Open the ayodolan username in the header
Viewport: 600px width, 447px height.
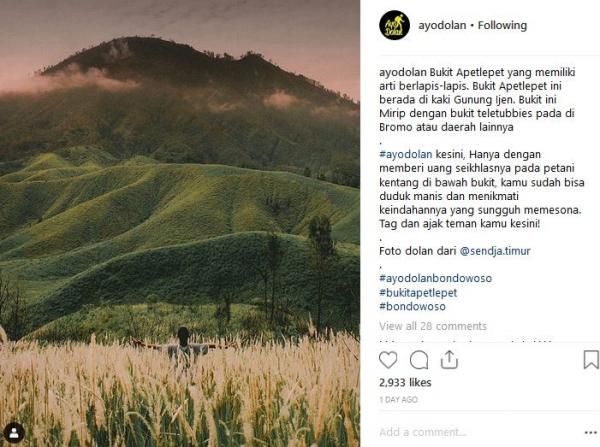coord(442,25)
